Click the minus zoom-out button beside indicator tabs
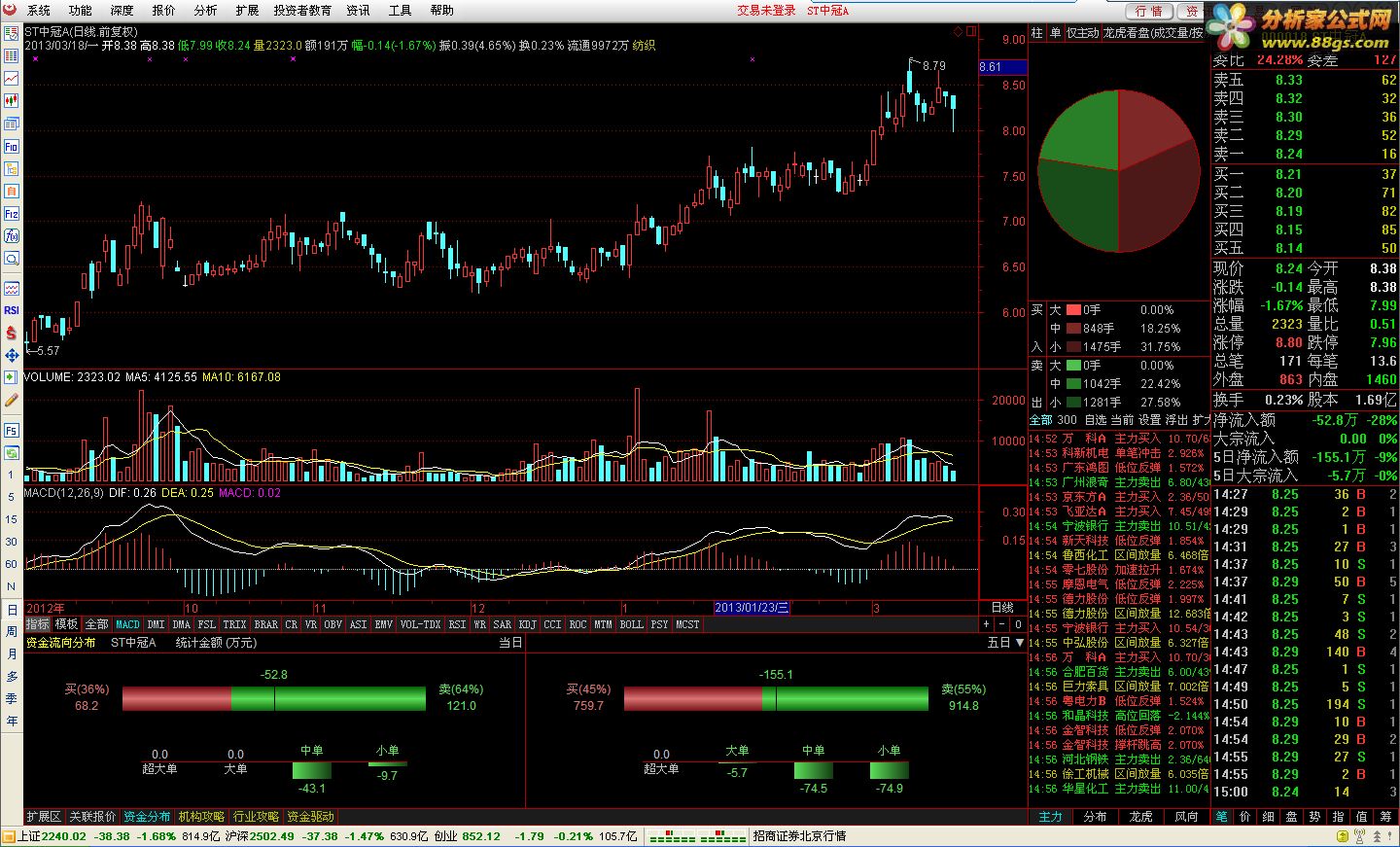The width and height of the screenshot is (1400, 847). 1002,624
